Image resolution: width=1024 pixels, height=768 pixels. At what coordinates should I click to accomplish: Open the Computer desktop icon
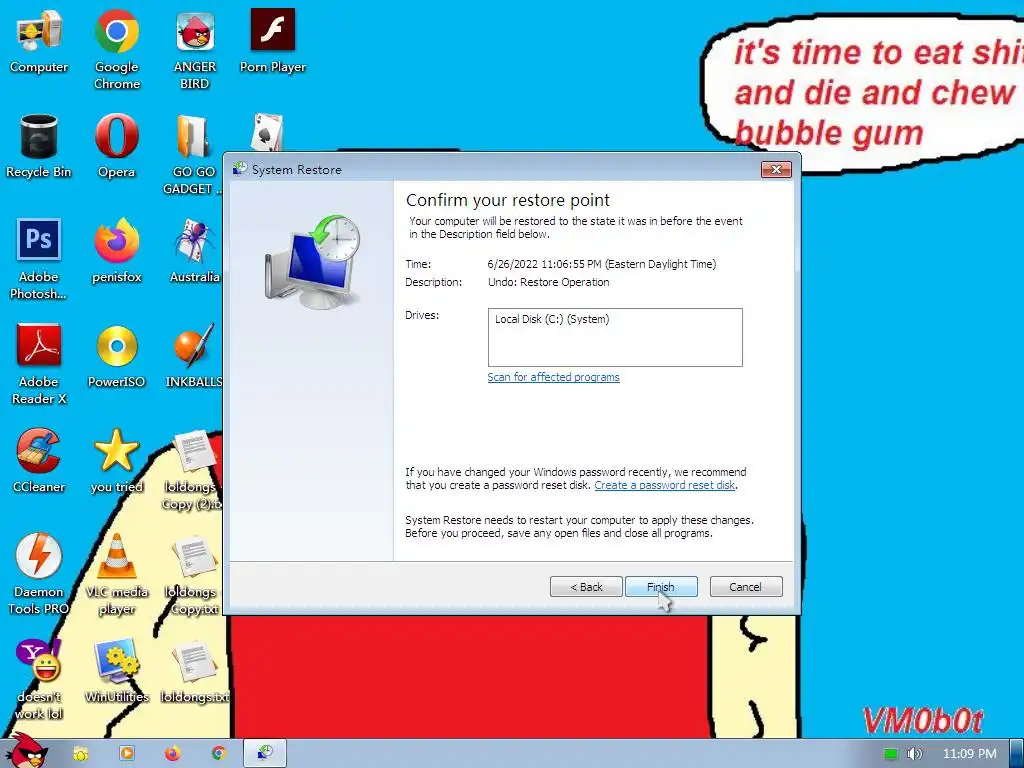39,41
